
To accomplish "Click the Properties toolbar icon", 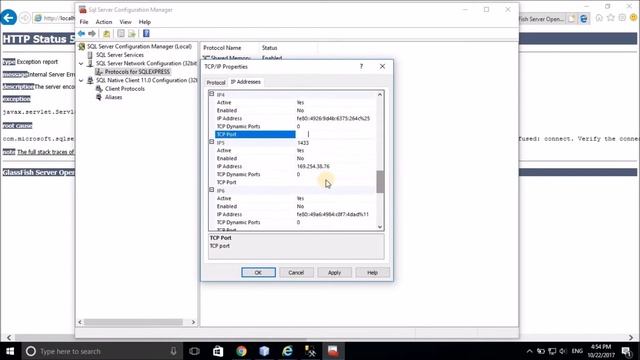I will [x=121, y=33].
